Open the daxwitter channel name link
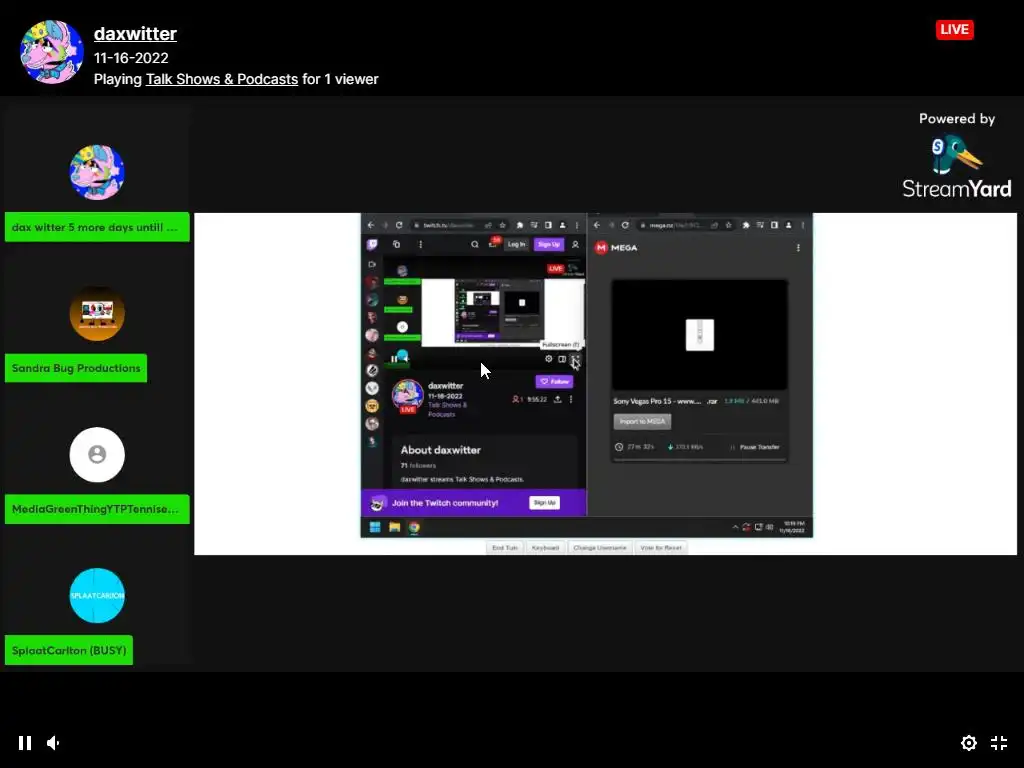The image size is (1024, 768). (x=135, y=33)
